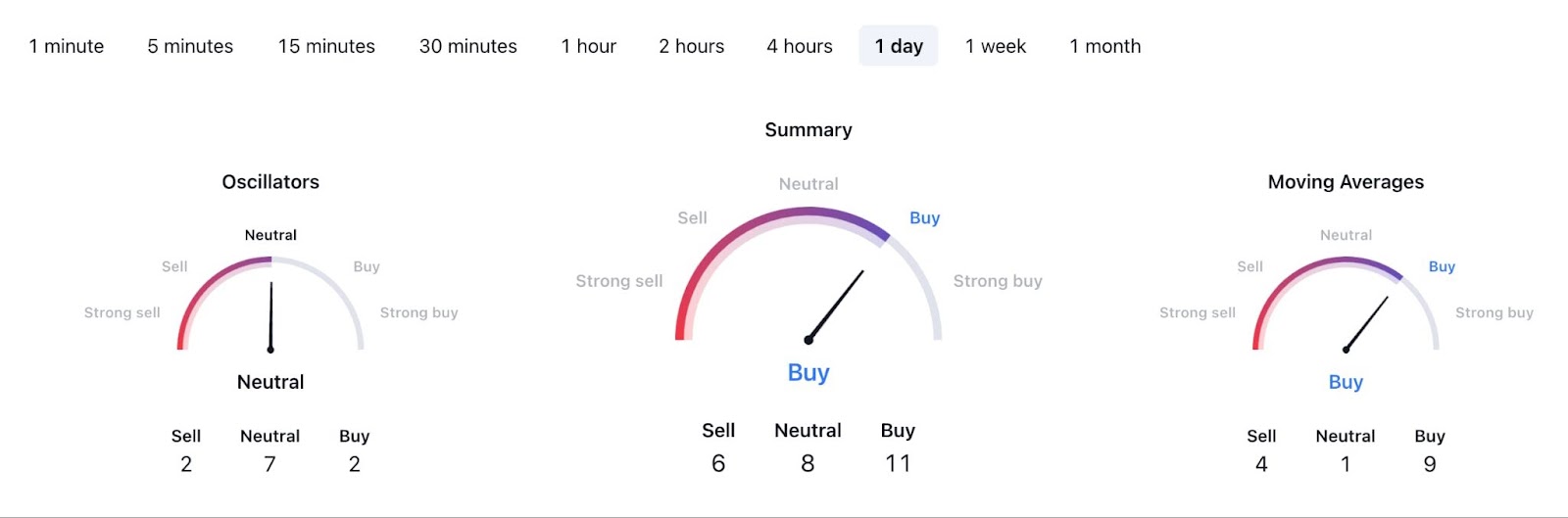This screenshot has width=1568, height=518.
Task: Click the Moving Averages gauge heading
Action: click(1346, 182)
